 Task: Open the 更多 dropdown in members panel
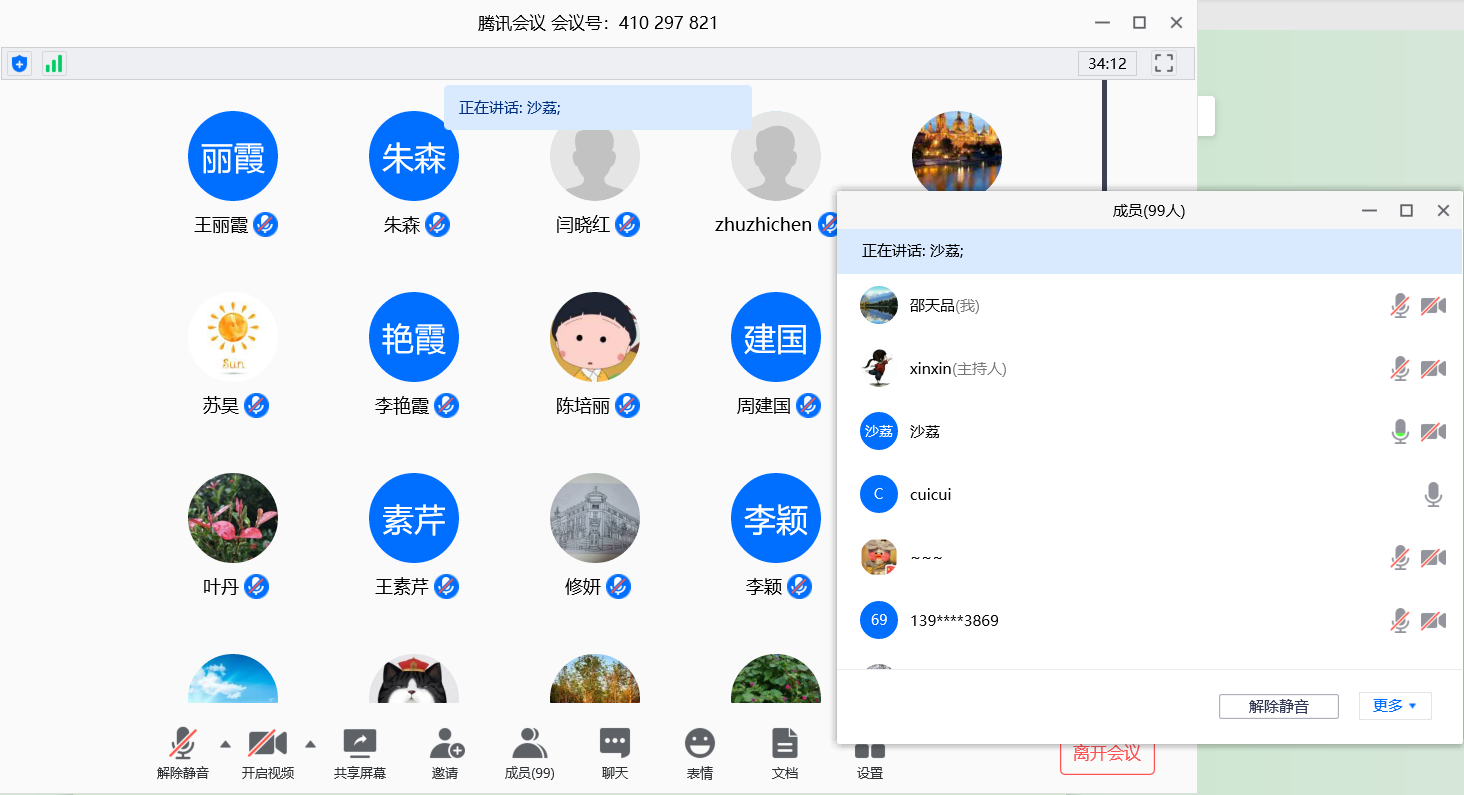[x=1394, y=706]
